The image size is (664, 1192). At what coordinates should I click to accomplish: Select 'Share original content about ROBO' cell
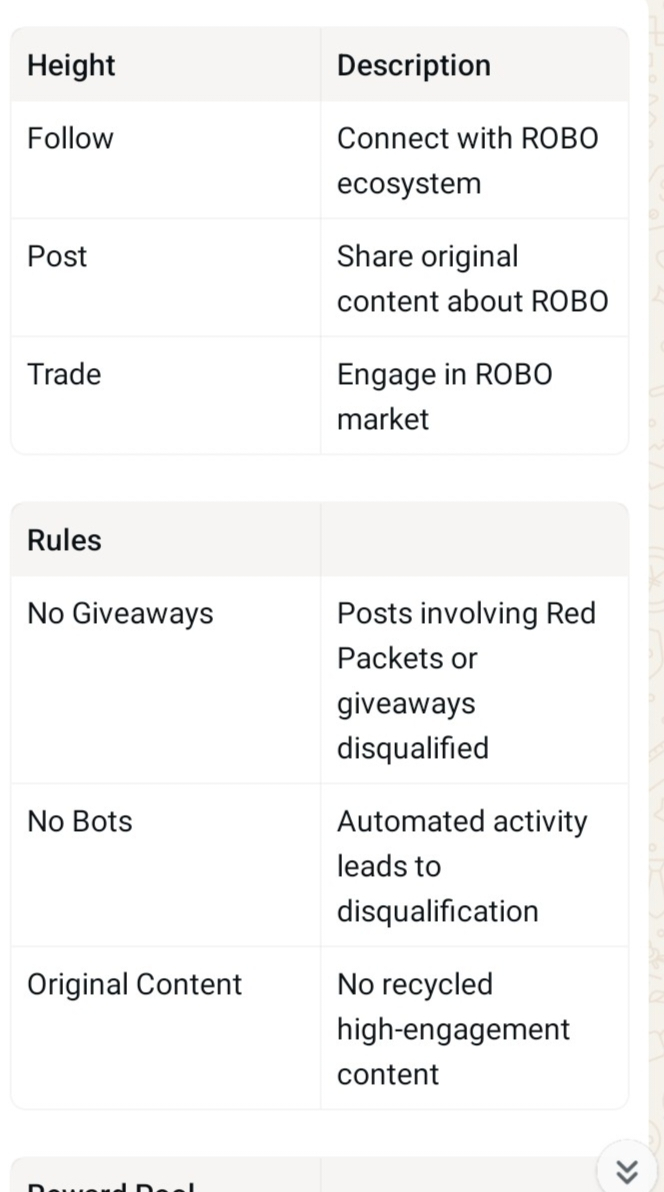472,278
